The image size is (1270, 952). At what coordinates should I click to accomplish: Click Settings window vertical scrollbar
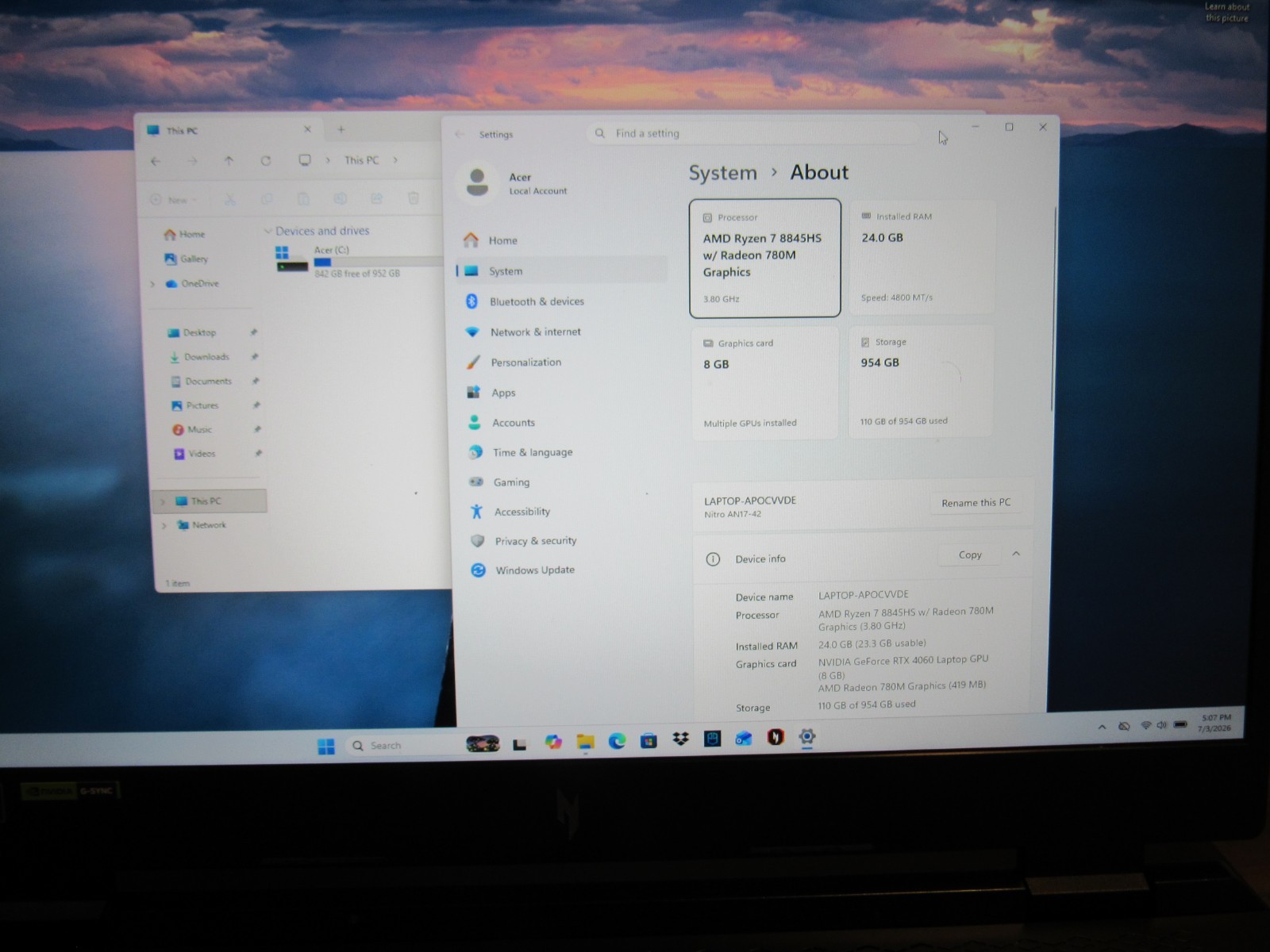1054,309
